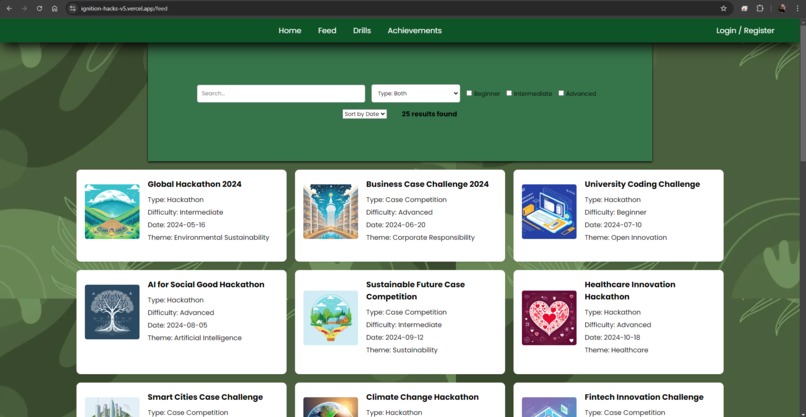Click Theme: Artificial Intelligence text
The height and width of the screenshot is (417, 806).
point(194,338)
